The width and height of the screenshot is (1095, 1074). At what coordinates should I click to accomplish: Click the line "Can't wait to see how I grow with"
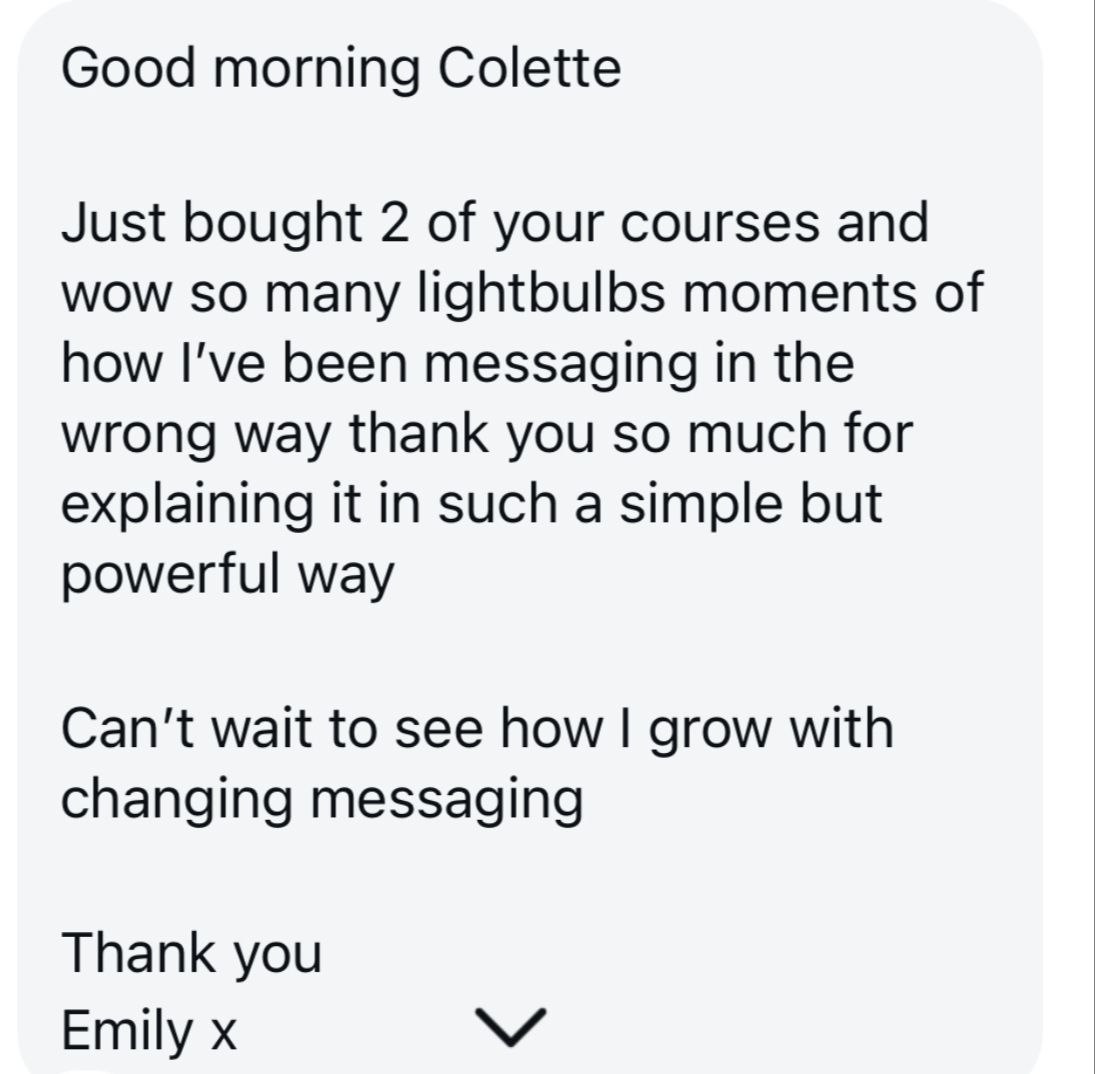(477, 728)
